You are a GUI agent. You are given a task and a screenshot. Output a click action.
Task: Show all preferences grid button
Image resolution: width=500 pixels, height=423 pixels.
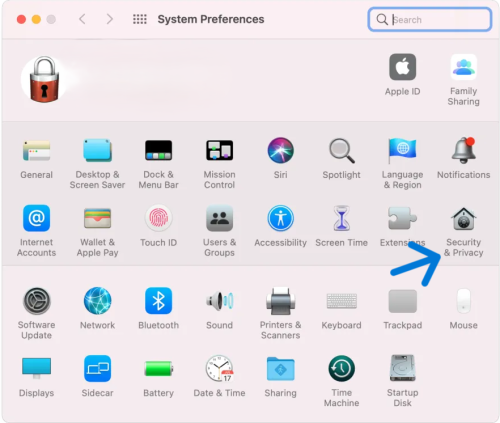pyautogui.click(x=140, y=19)
